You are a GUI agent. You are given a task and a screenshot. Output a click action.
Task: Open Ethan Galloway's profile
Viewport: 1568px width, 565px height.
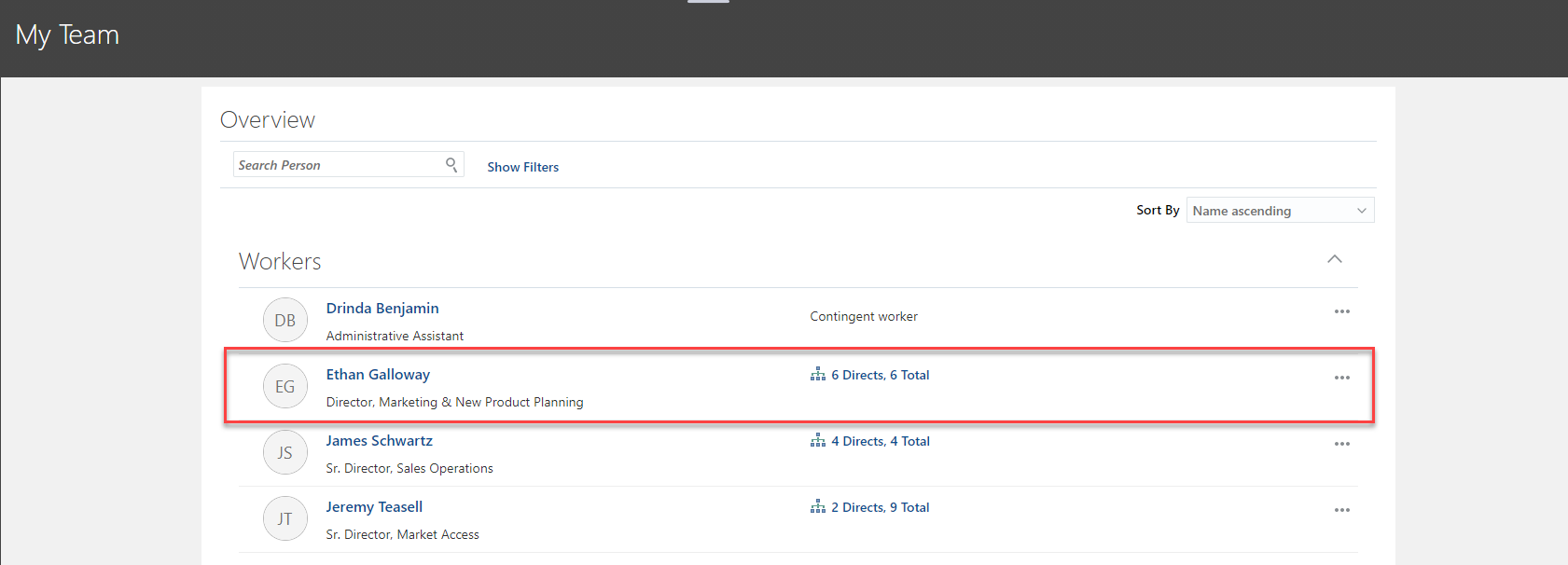[x=378, y=375]
